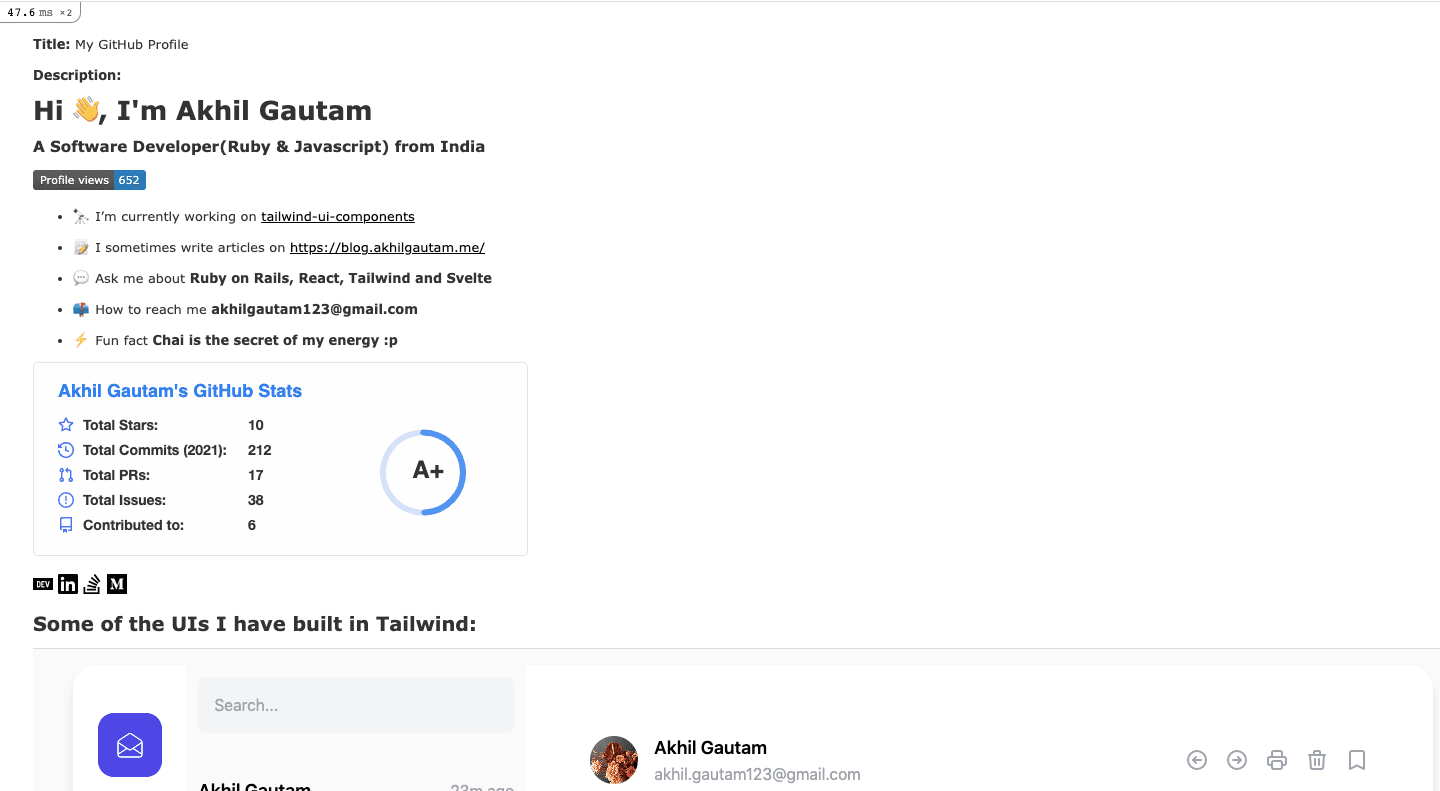Screen dimensions: 1440x791
Task: Click the GitHub Stats card title
Action: pyautogui.click(x=180, y=391)
